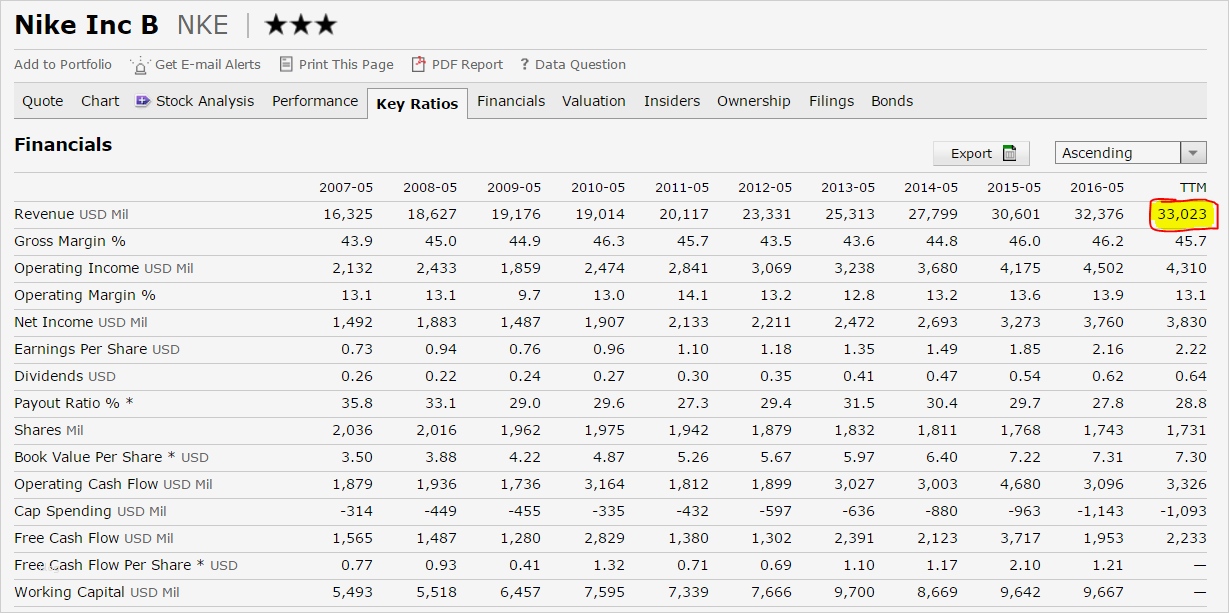Click the Operating Margin % row label
Image resolution: width=1229 pixels, height=613 pixels.
[x=85, y=295]
